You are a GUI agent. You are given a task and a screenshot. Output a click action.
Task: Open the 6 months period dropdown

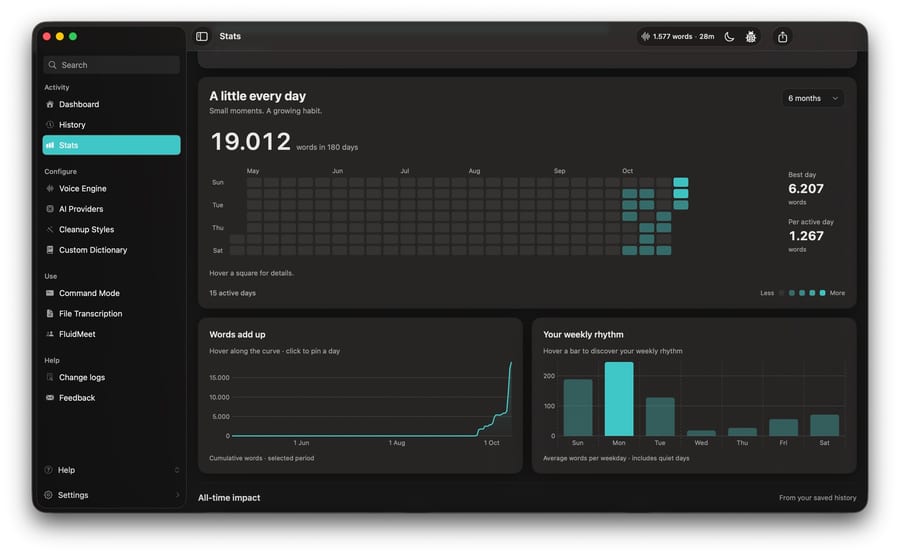813,98
